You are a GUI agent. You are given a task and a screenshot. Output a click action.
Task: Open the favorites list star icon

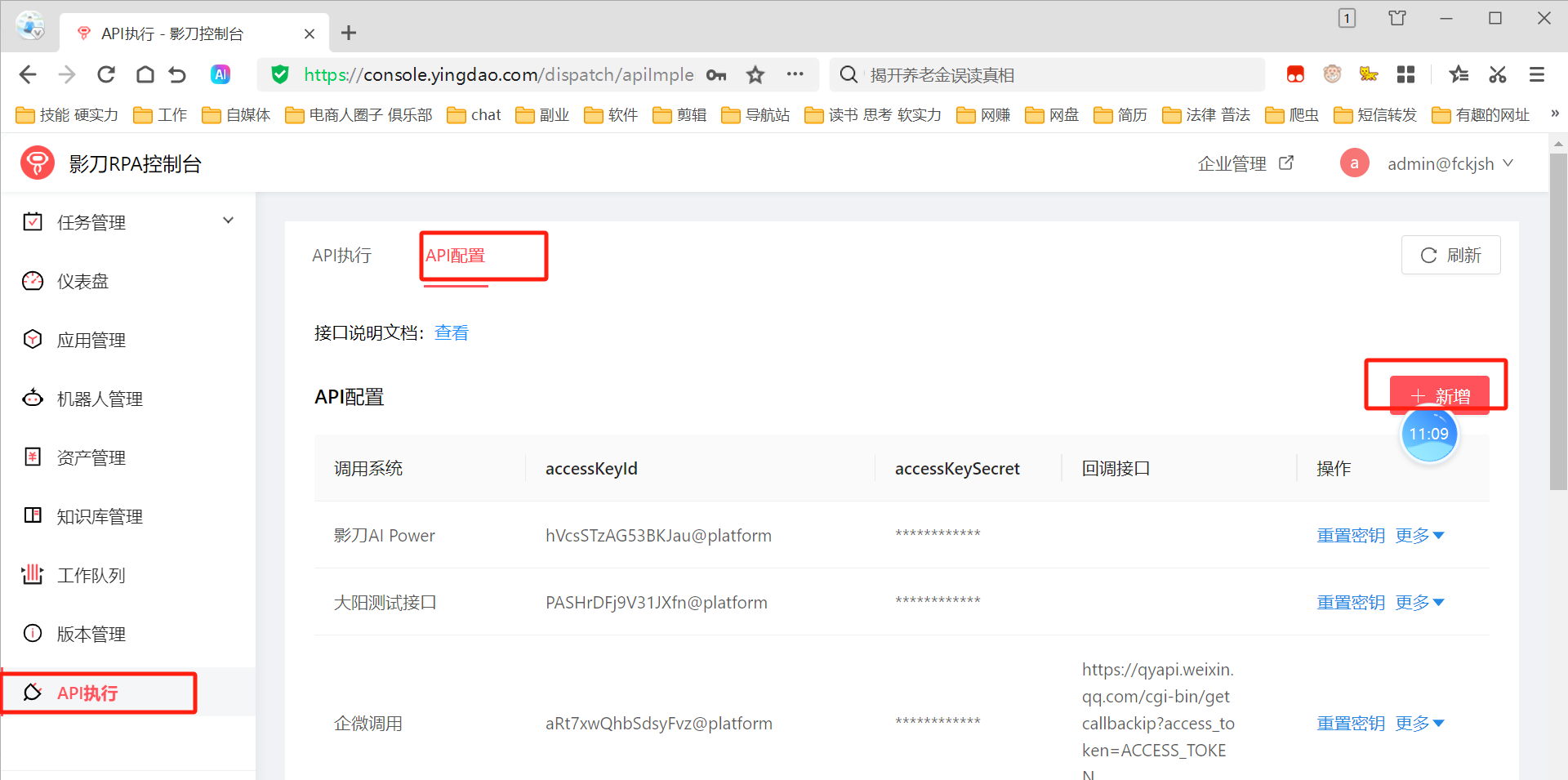click(1459, 75)
